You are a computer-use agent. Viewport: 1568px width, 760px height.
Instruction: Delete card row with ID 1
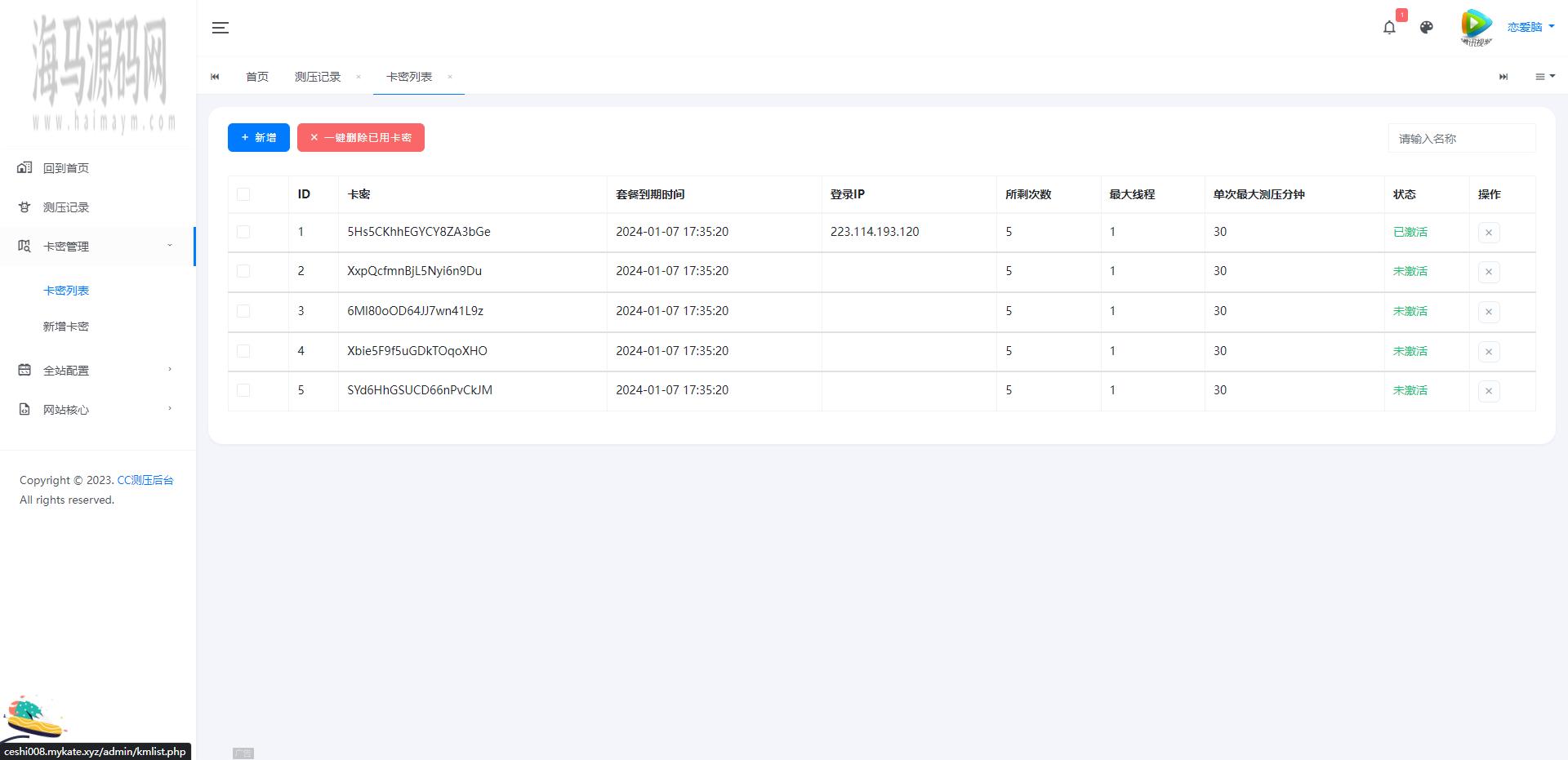[x=1488, y=233]
